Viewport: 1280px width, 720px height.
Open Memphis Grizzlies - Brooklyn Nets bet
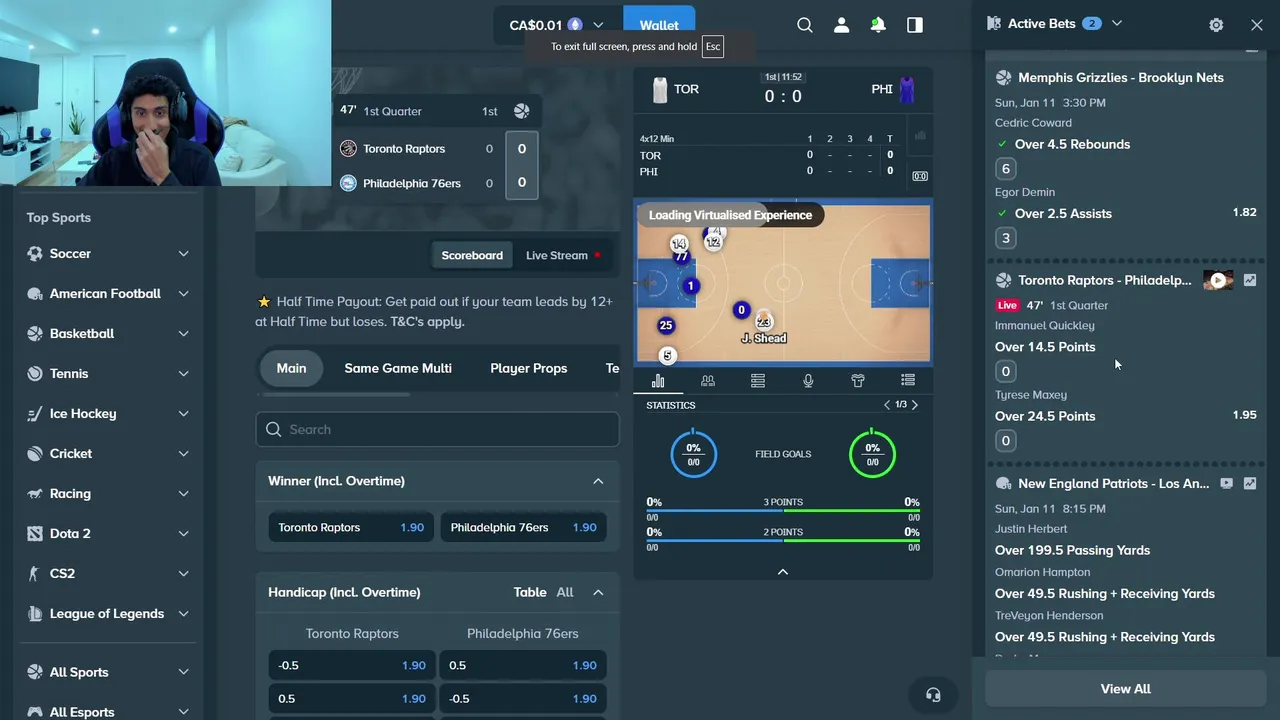pyautogui.click(x=1120, y=77)
